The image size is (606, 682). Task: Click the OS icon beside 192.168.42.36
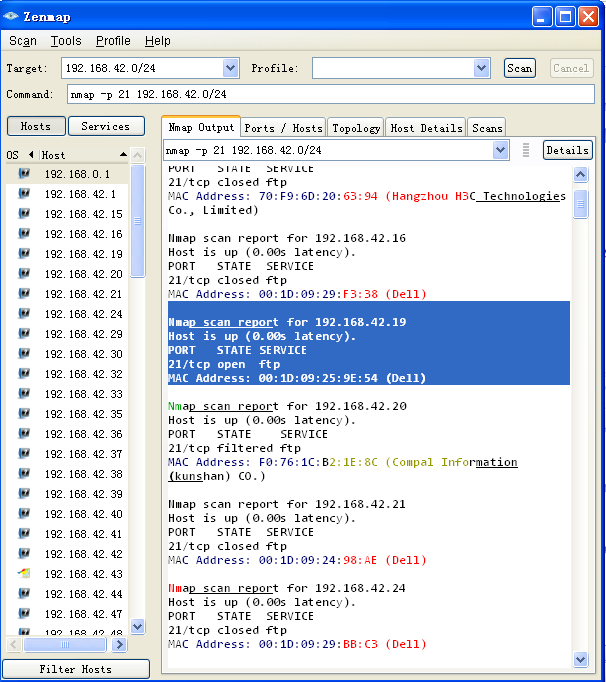click(24, 434)
